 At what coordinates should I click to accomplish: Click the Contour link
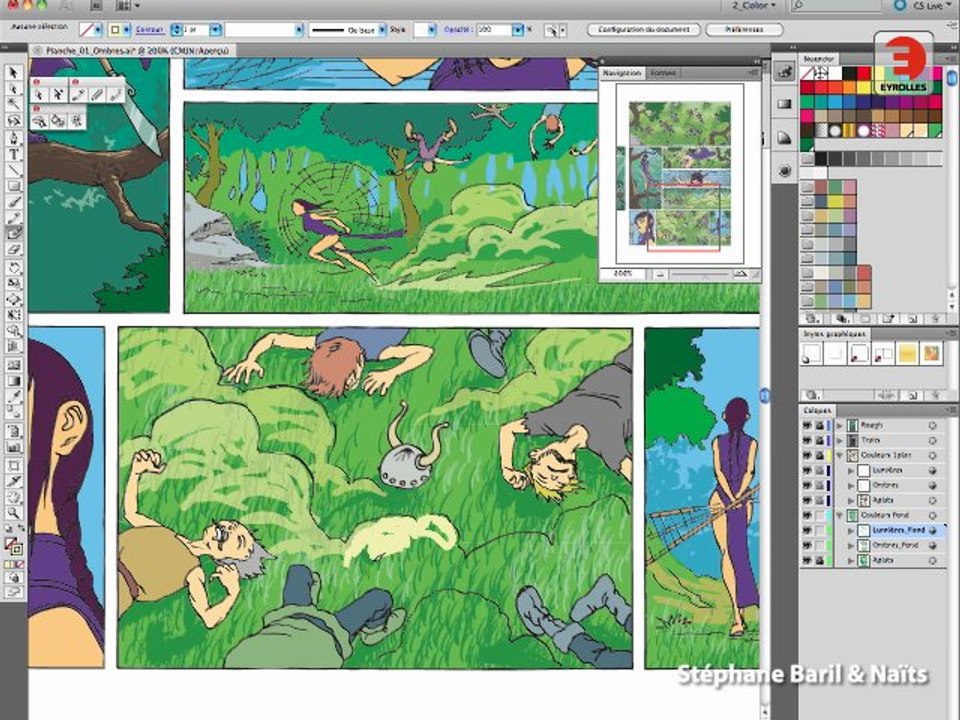149,29
